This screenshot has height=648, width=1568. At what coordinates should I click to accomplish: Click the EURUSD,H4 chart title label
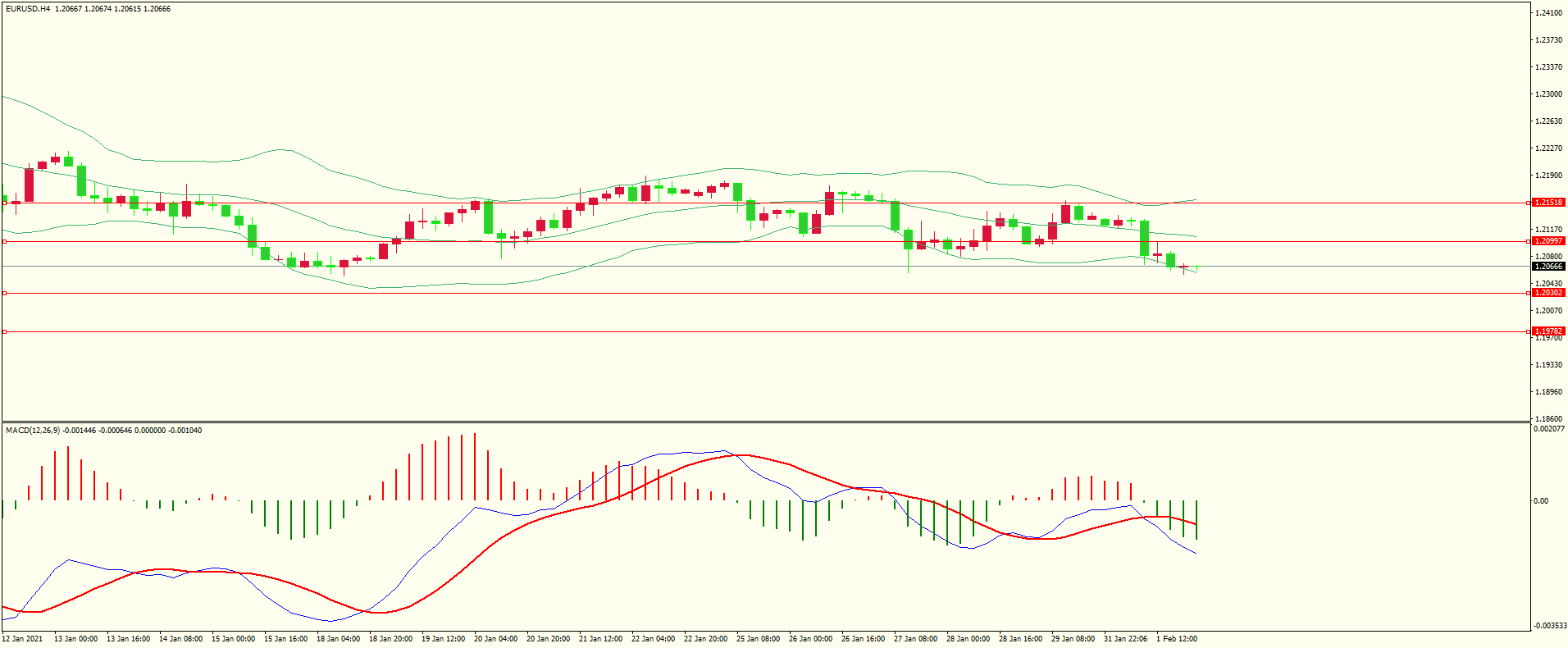27,9
